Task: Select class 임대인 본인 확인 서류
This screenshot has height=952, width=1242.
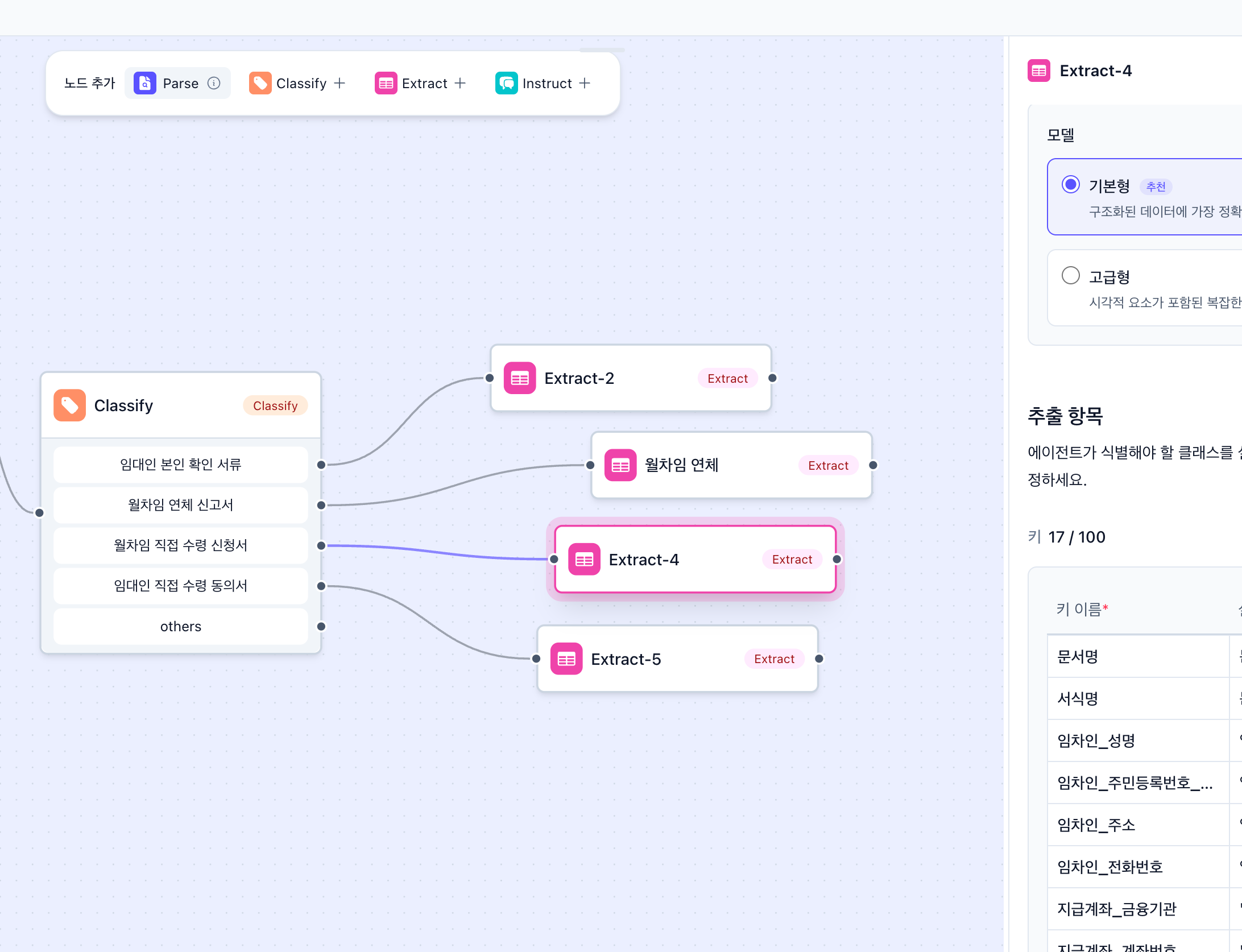Action: pyautogui.click(x=180, y=465)
